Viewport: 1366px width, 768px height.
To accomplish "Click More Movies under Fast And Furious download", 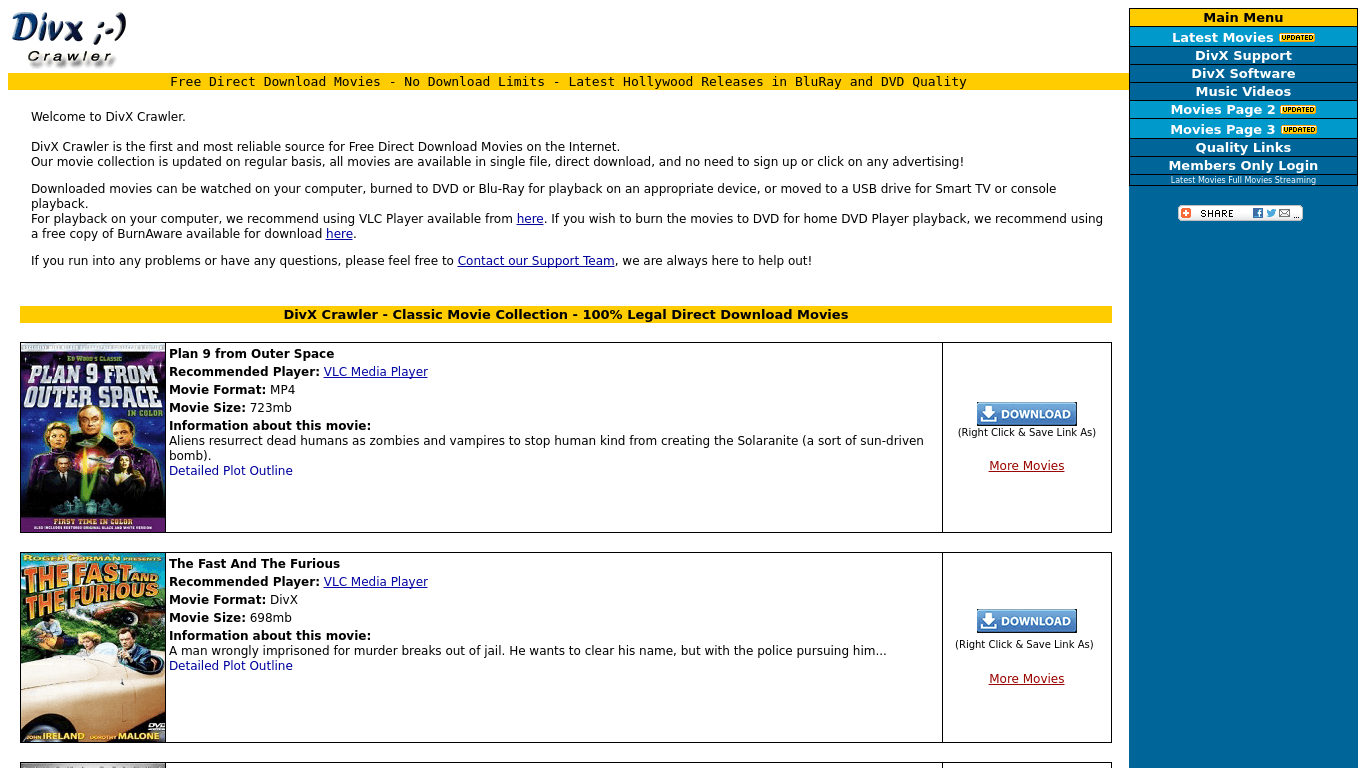I will (1027, 679).
